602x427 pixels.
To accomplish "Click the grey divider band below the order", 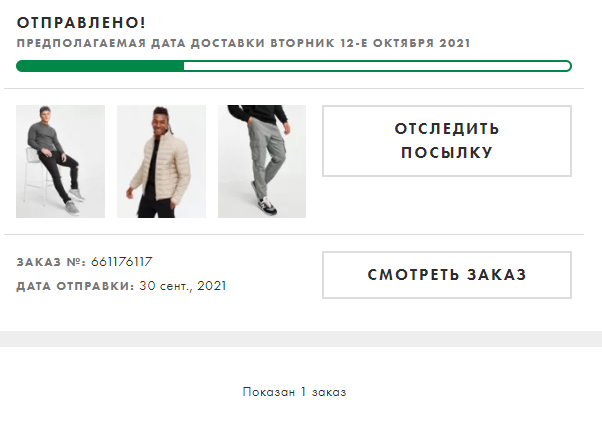I will click(x=301, y=339).
